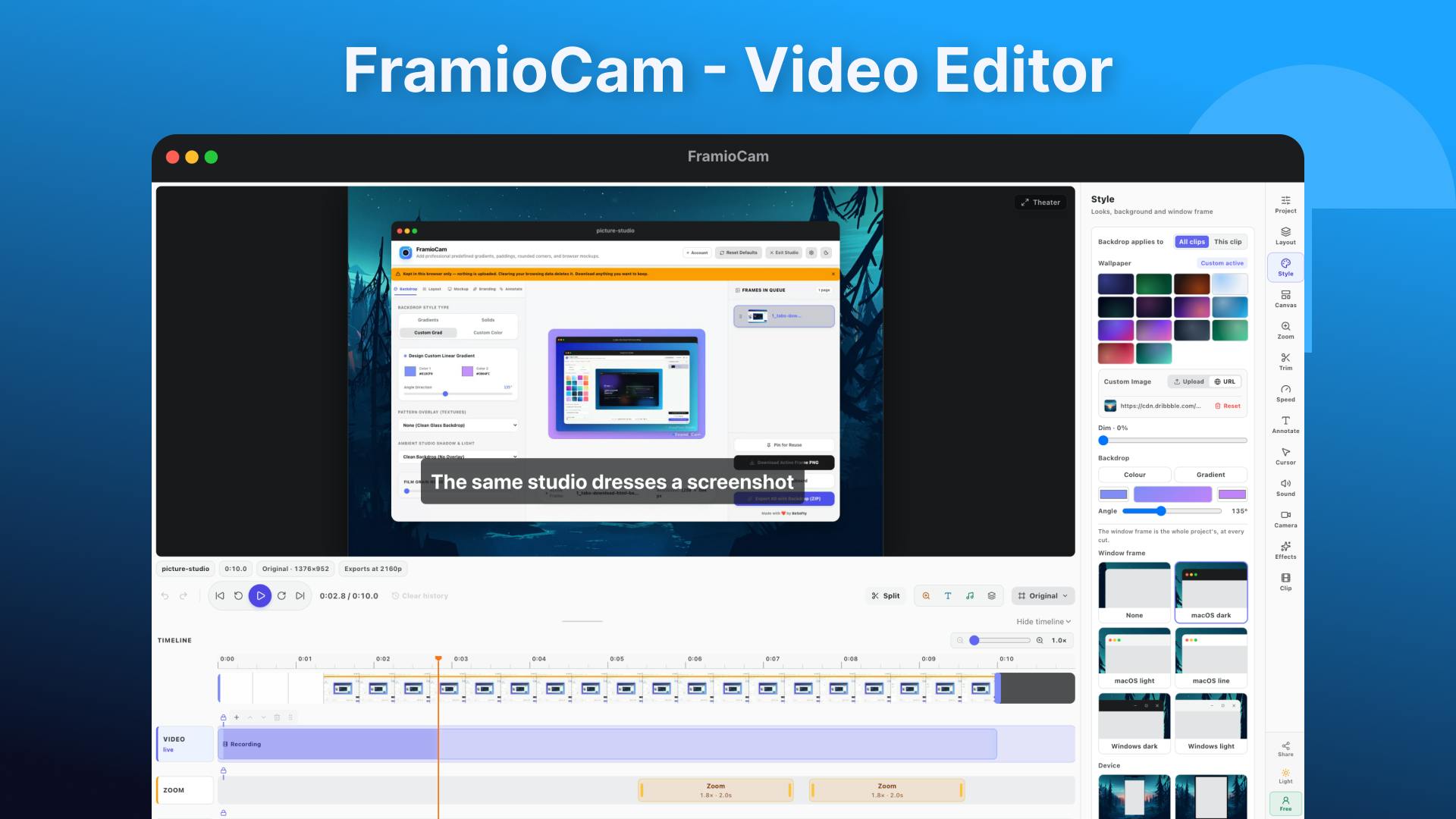Add music with the green note icon
Screen dimensions: 1456x819
click(x=970, y=596)
